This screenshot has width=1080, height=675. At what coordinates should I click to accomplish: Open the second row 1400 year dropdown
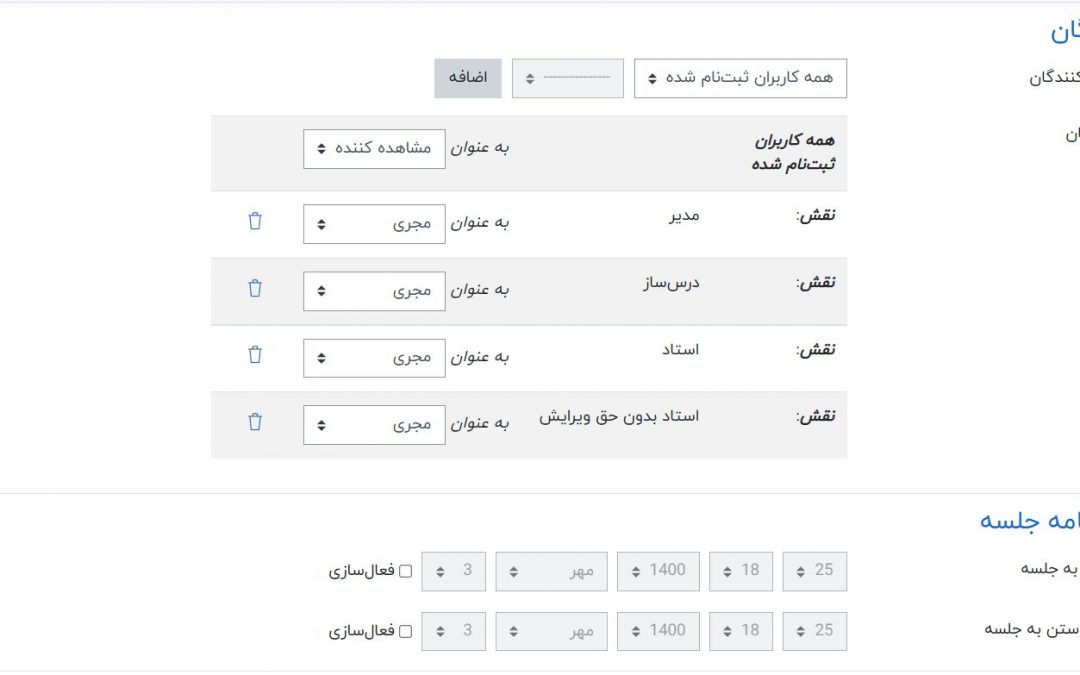(x=658, y=631)
